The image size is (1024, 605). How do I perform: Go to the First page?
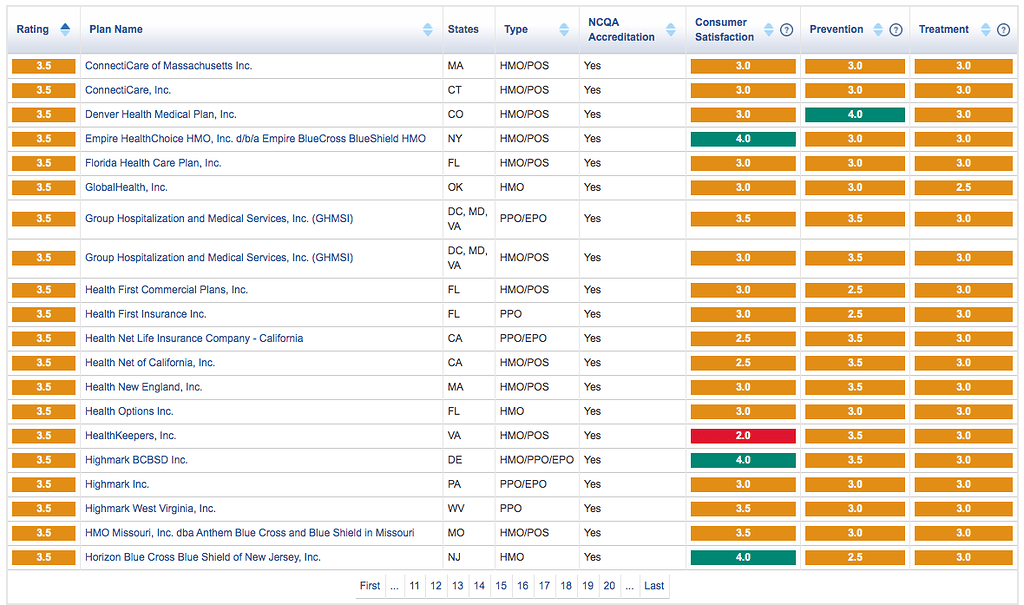coord(370,586)
